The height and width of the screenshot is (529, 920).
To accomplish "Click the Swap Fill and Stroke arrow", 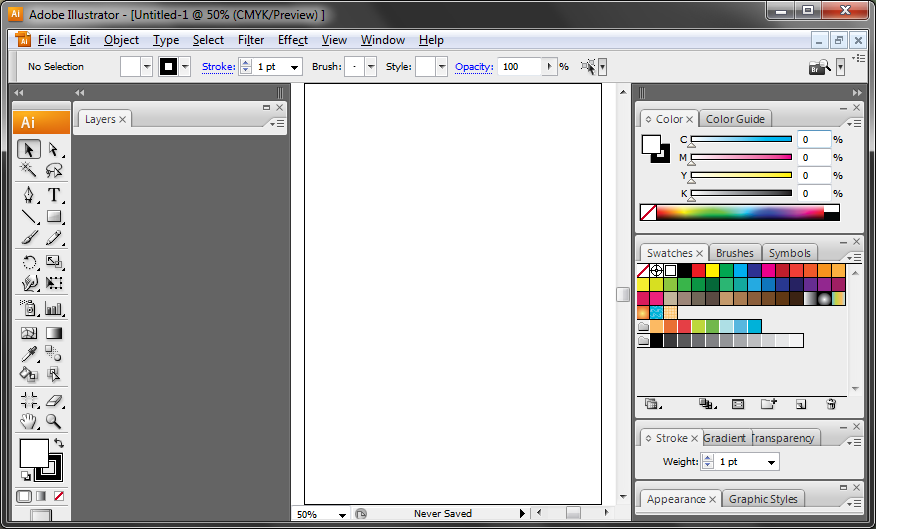I will [59, 443].
